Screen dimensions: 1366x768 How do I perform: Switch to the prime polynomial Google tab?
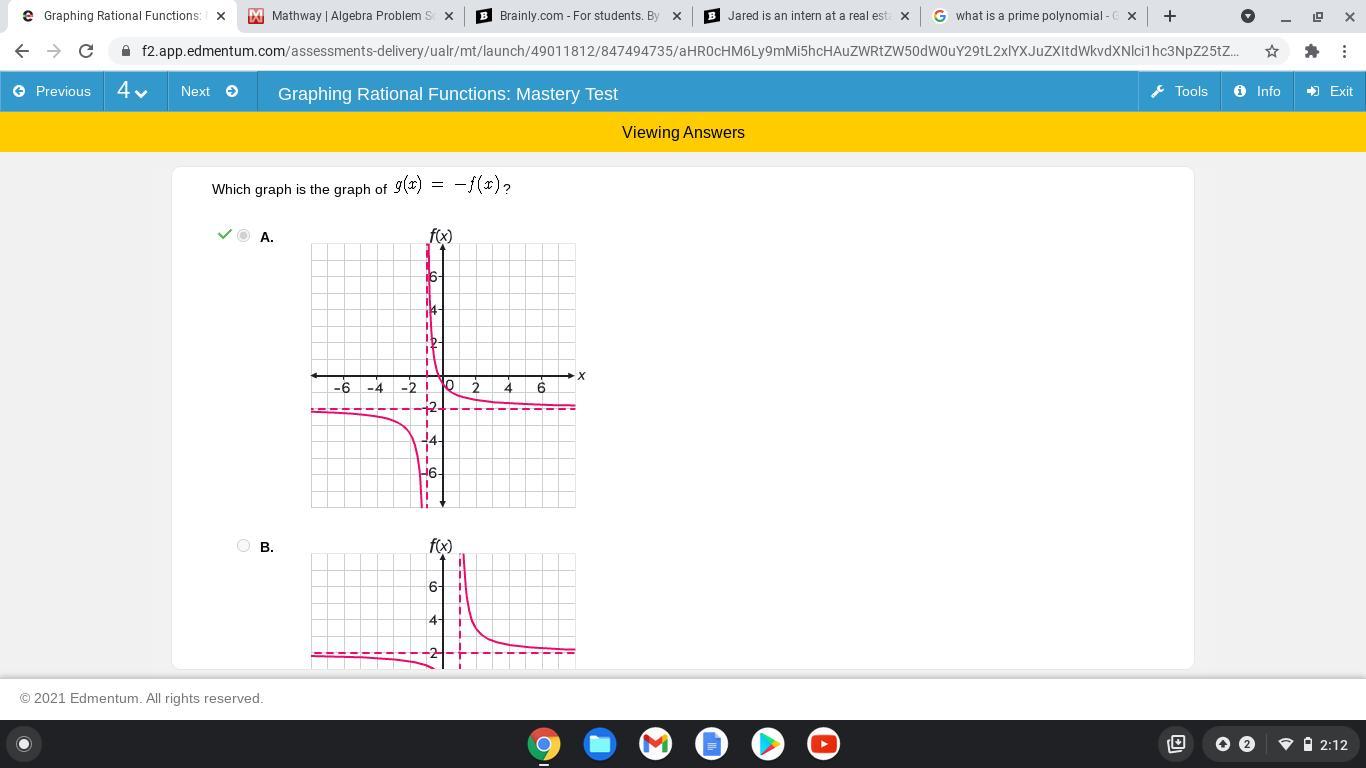[1035, 16]
